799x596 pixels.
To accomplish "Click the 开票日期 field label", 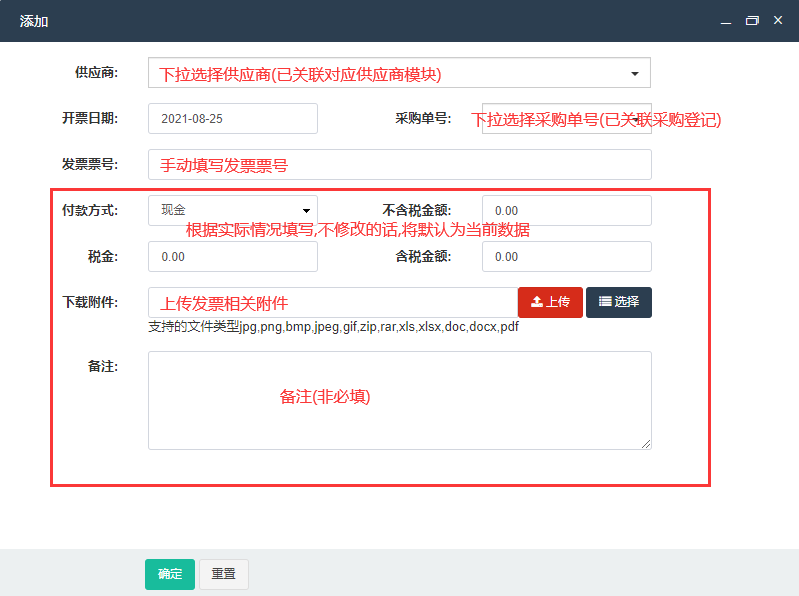I will point(90,118).
